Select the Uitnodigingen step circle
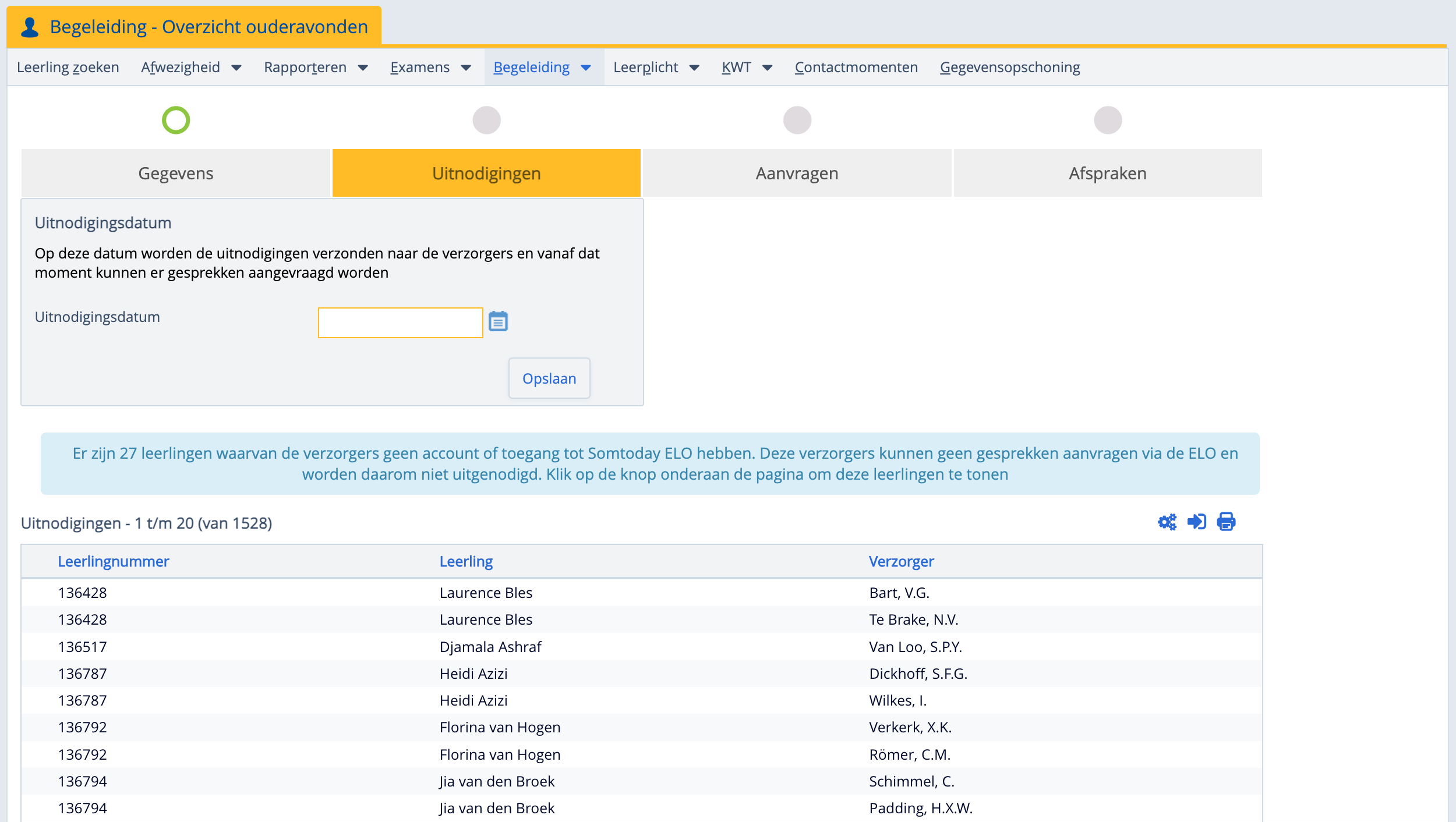Image resolution: width=1456 pixels, height=822 pixels. [x=486, y=121]
